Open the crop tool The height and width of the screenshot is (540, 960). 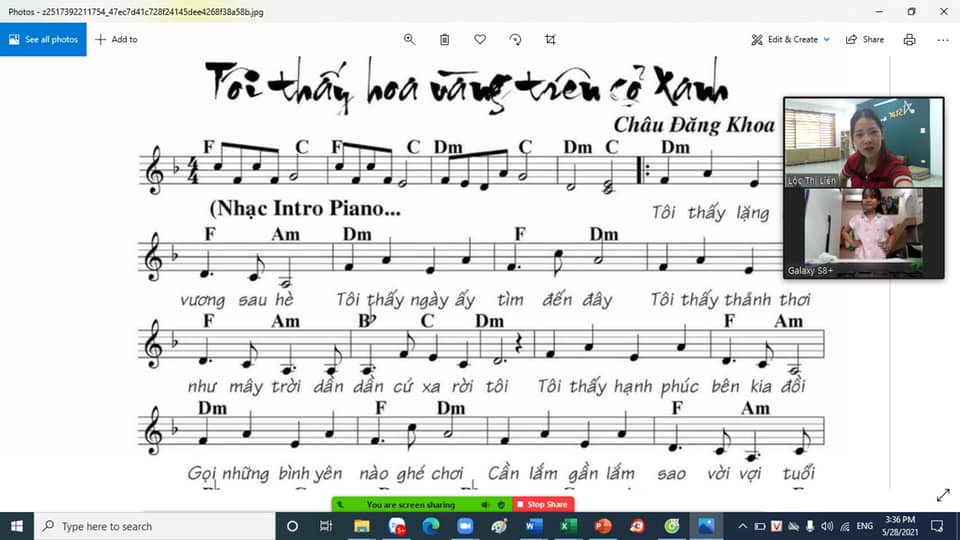click(x=550, y=39)
